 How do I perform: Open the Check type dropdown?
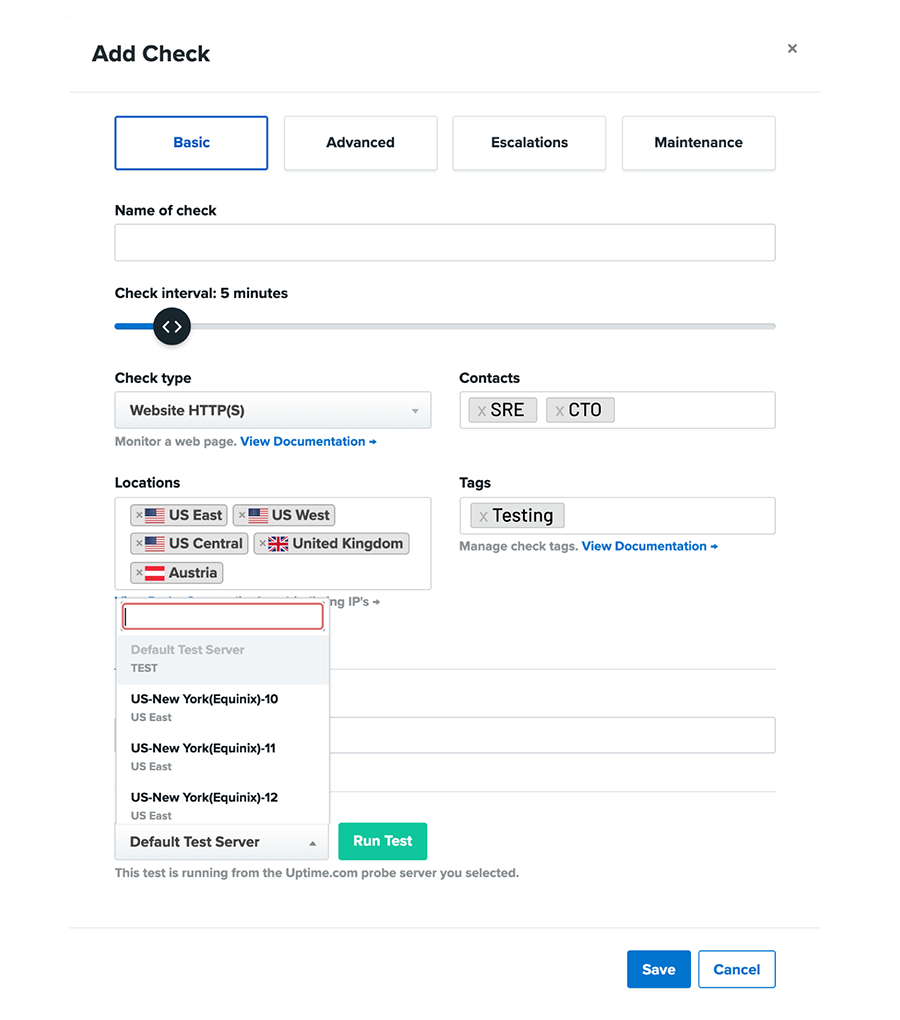pos(272,410)
